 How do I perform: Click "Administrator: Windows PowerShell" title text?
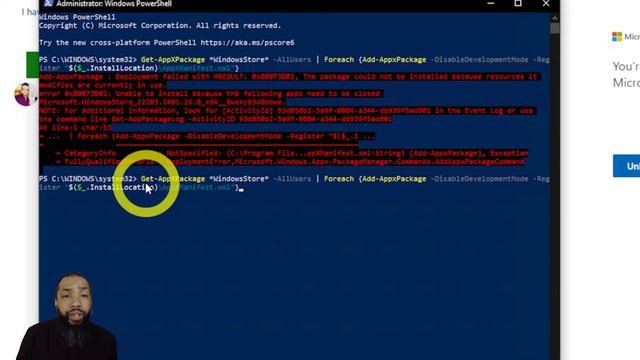pos(114,4)
